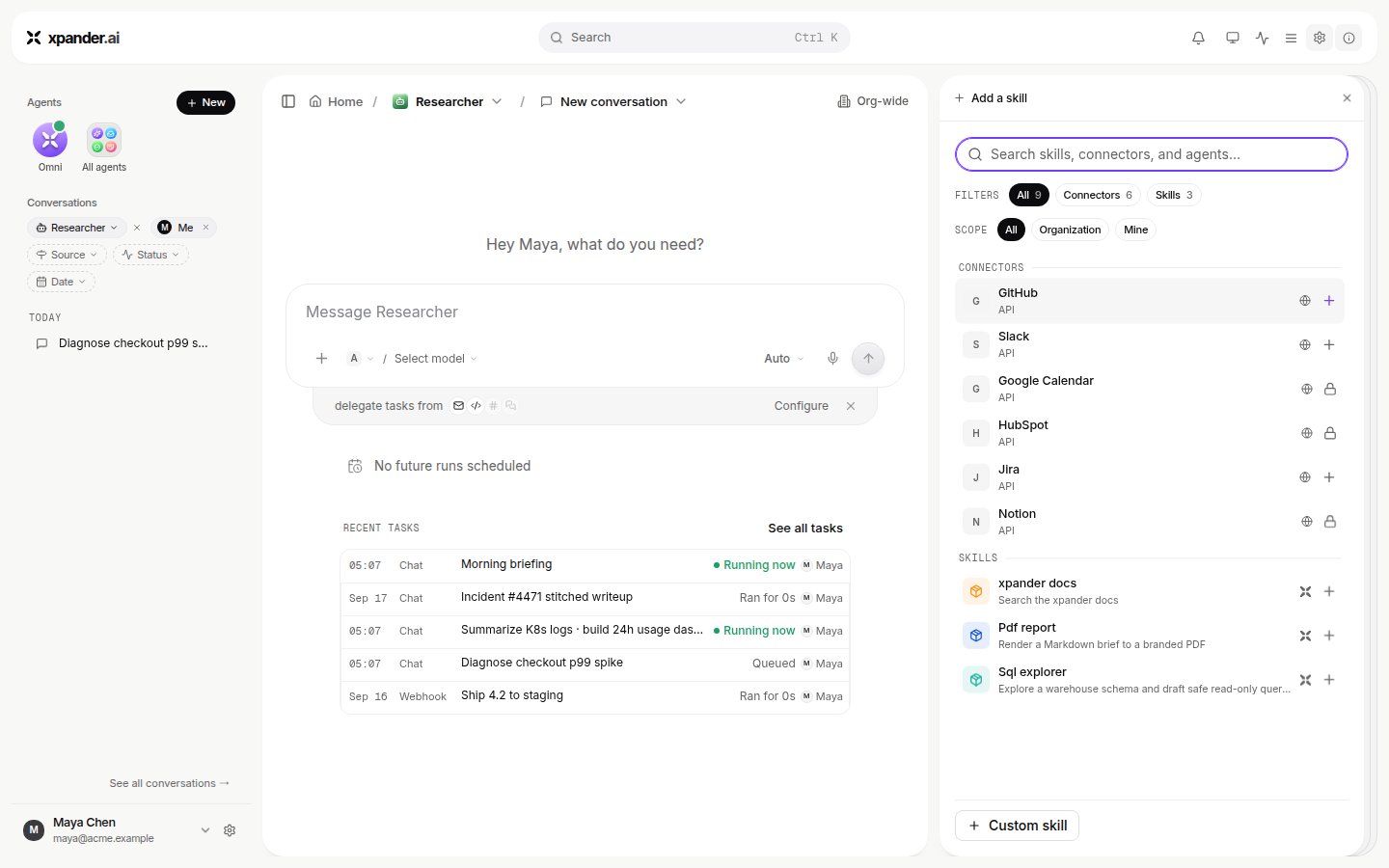This screenshot has height=868, width=1389.
Task: Add the xpander docs skill with plus
Action: (x=1329, y=591)
